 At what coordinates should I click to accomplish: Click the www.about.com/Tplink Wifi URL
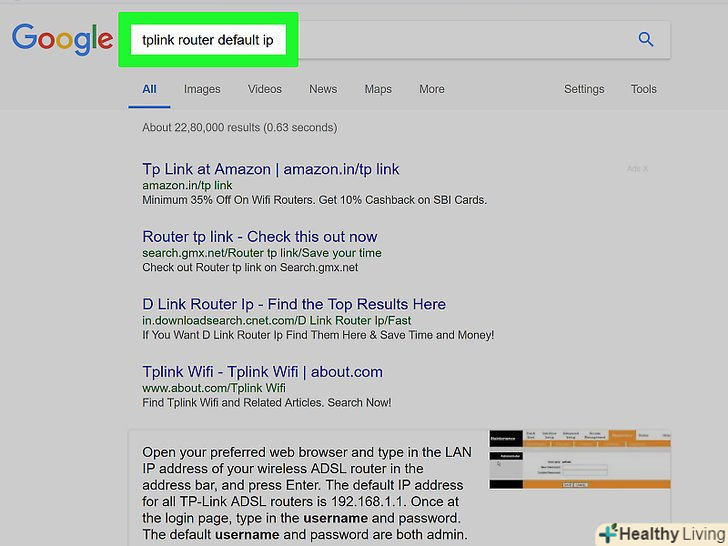point(214,388)
